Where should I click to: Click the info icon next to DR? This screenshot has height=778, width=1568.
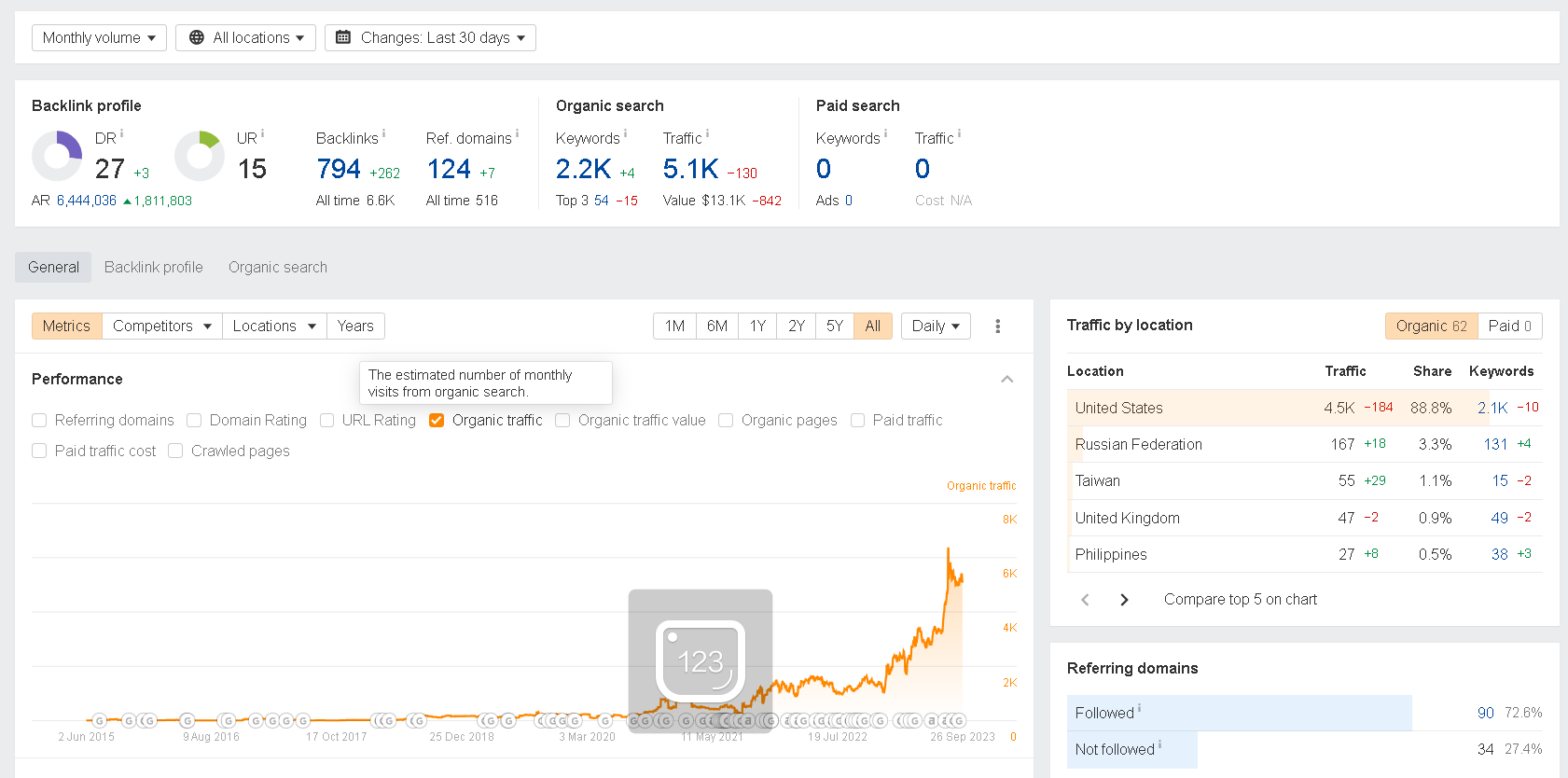click(121, 133)
